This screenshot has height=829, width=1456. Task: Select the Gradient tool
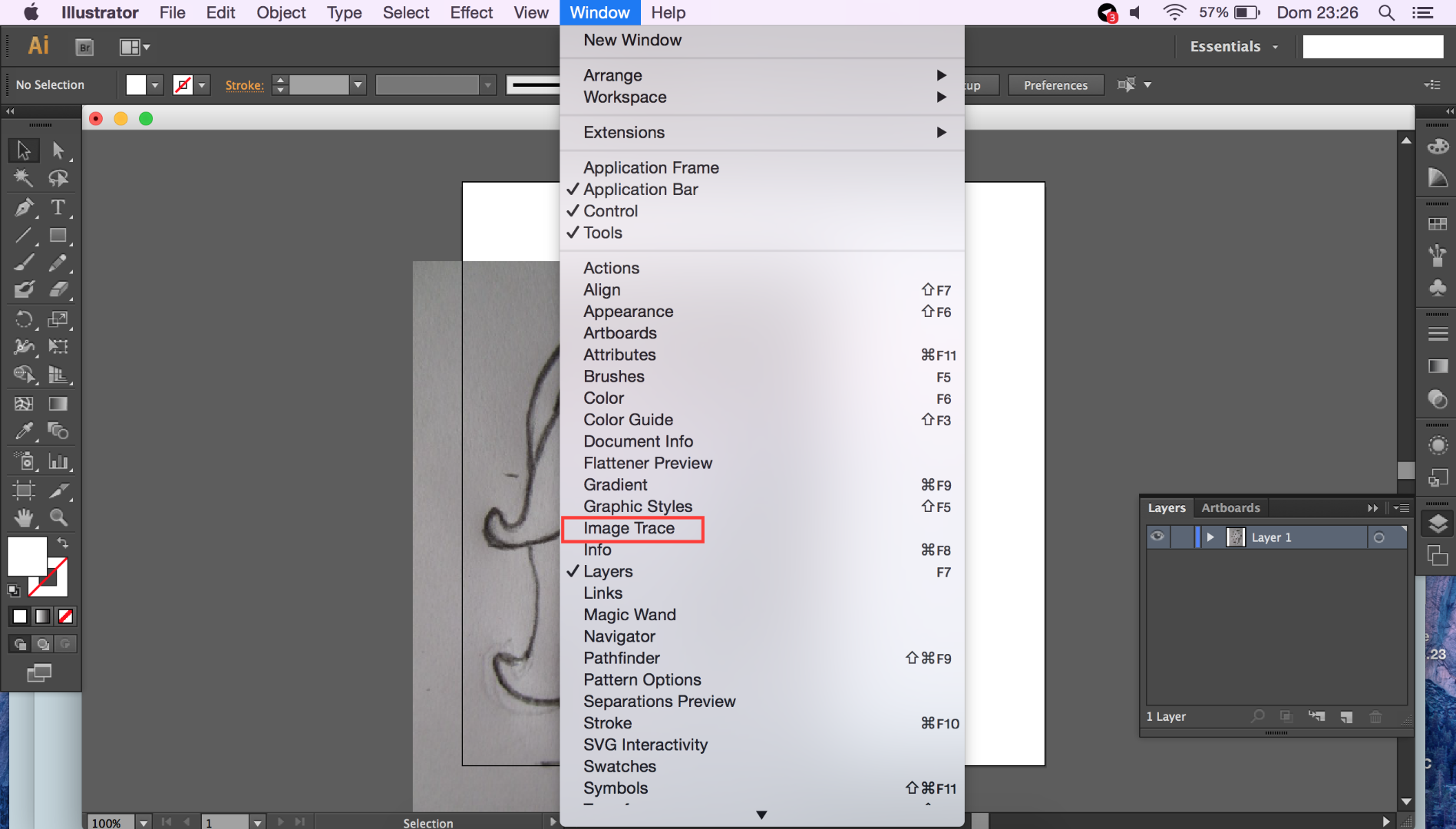click(58, 404)
